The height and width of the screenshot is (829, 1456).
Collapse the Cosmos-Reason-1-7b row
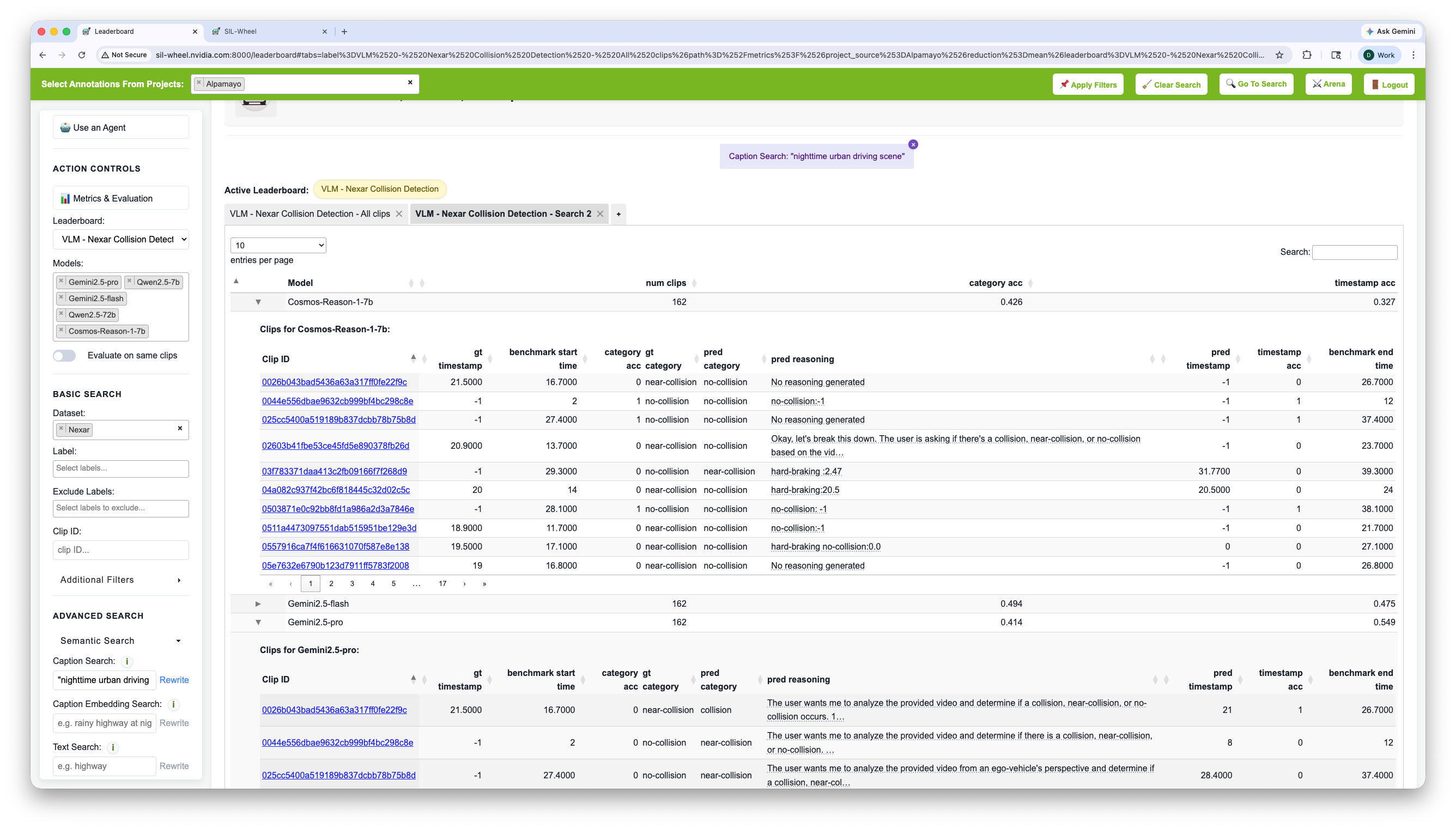[258, 302]
